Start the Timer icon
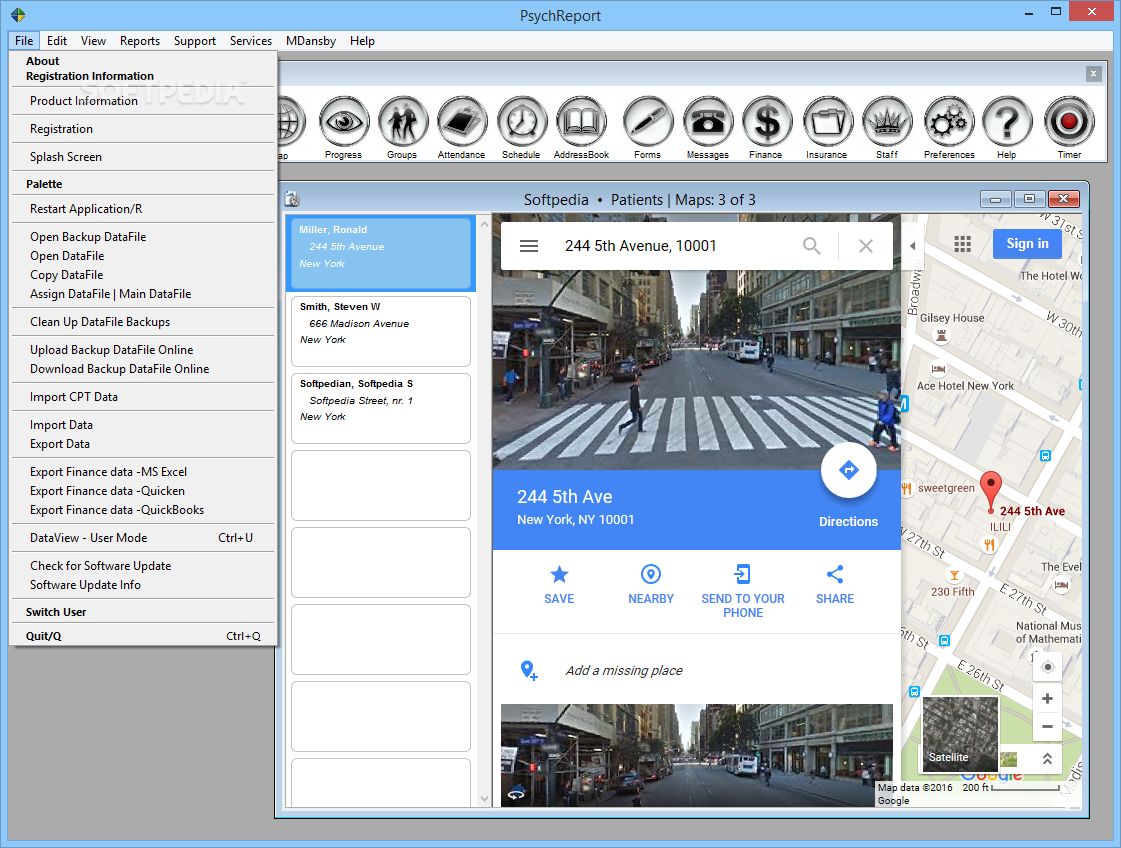This screenshot has height=848, width=1121. click(1069, 123)
